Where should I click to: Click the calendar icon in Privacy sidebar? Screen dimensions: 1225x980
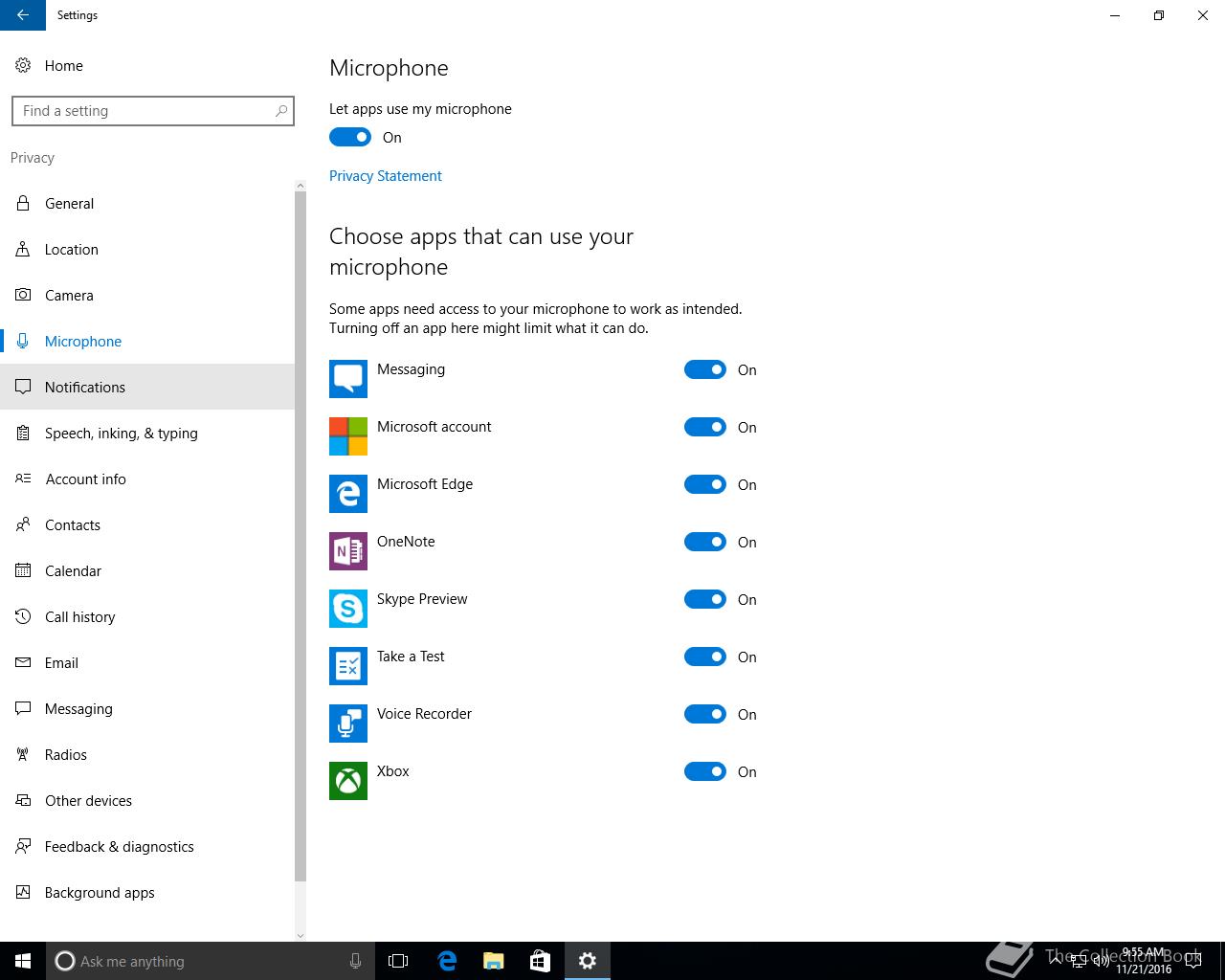[23, 570]
